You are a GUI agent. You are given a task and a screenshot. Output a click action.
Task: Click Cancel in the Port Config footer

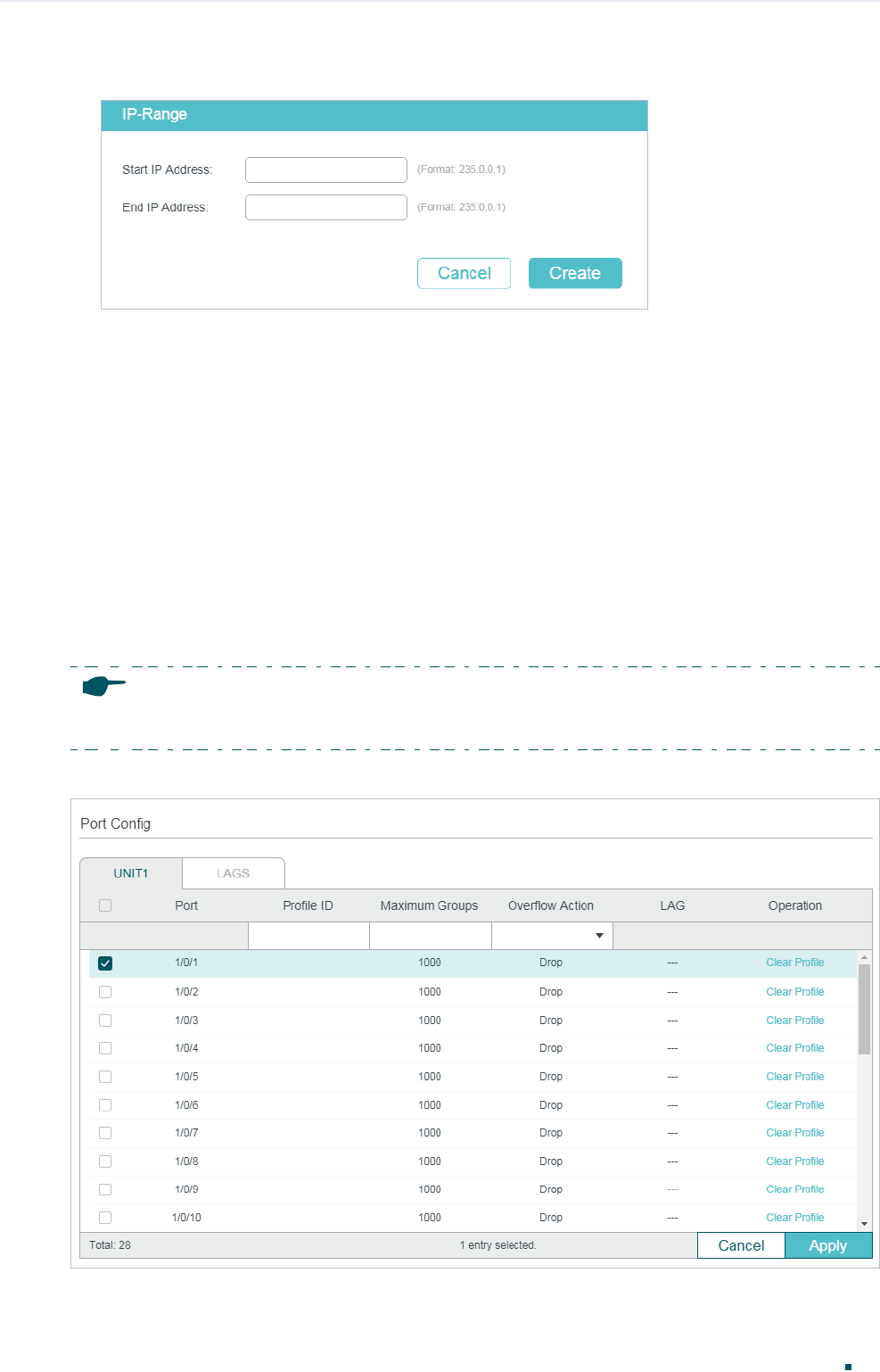click(741, 1245)
